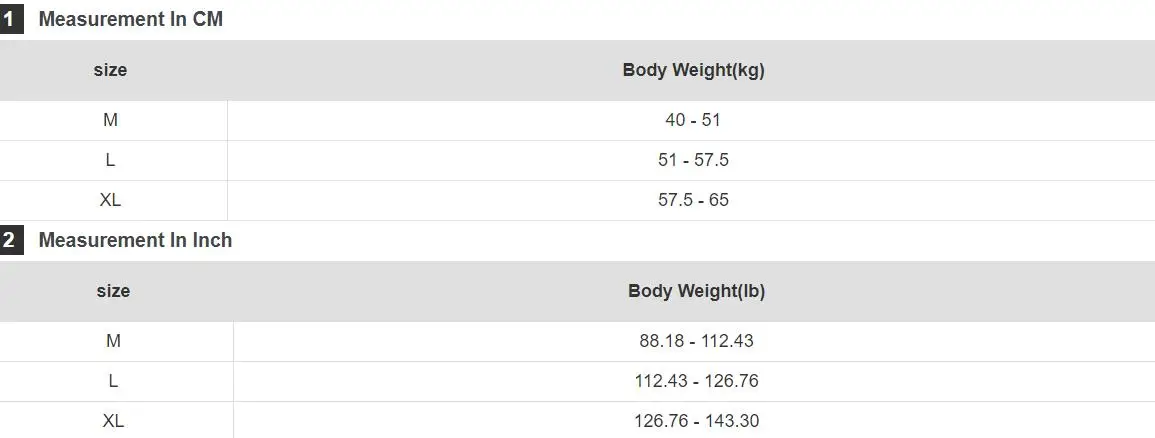Click the '51 - 57.5' weight cell
This screenshot has height=438, width=1155.
click(x=693, y=160)
